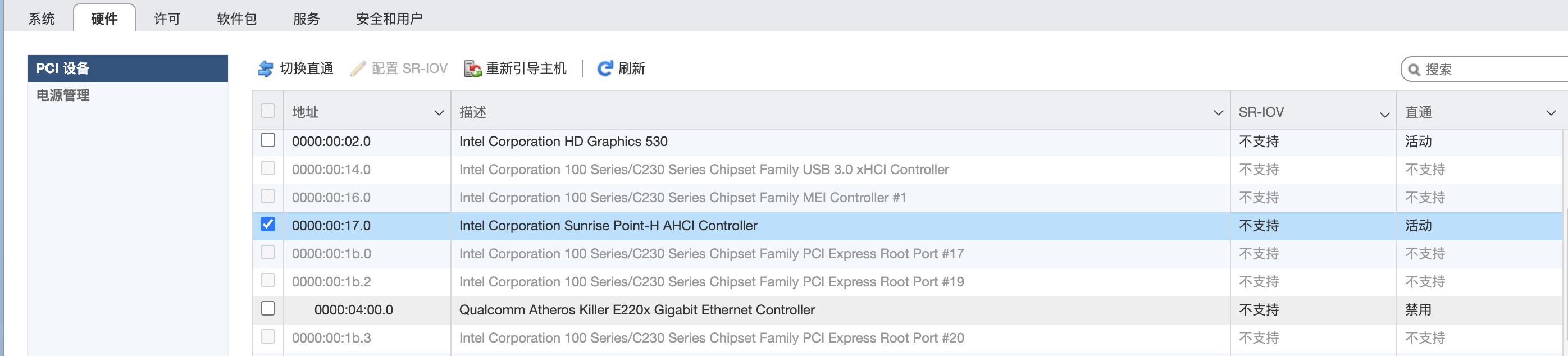The width and height of the screenshot is (1568, 356).
Task: Open the 直通 column dropdown arrow
Action: (x=1551, y=112)
